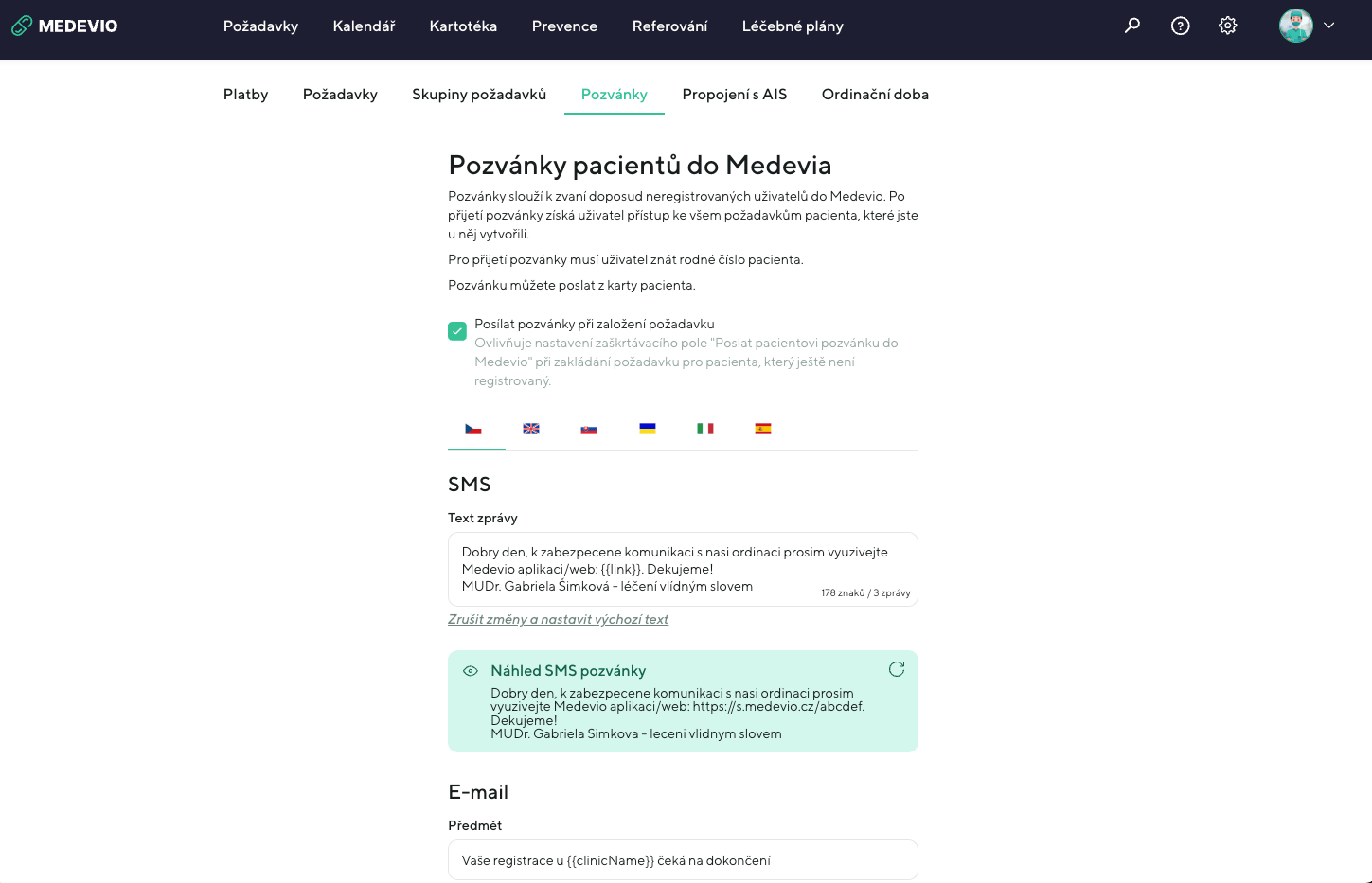Expand the user account dropdown chevron
Image resolution: width=1372 pixels, height=883 pixels.
(x=1329, y=26)
